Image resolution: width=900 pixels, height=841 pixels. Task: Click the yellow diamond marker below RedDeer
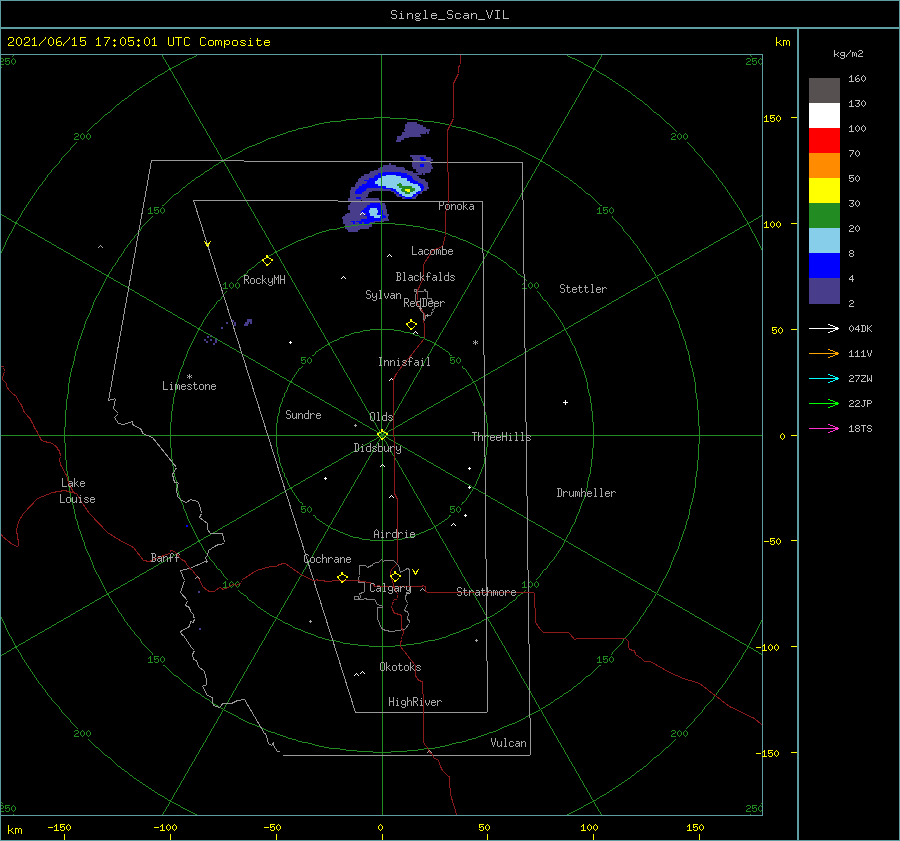tap(412, 325)
